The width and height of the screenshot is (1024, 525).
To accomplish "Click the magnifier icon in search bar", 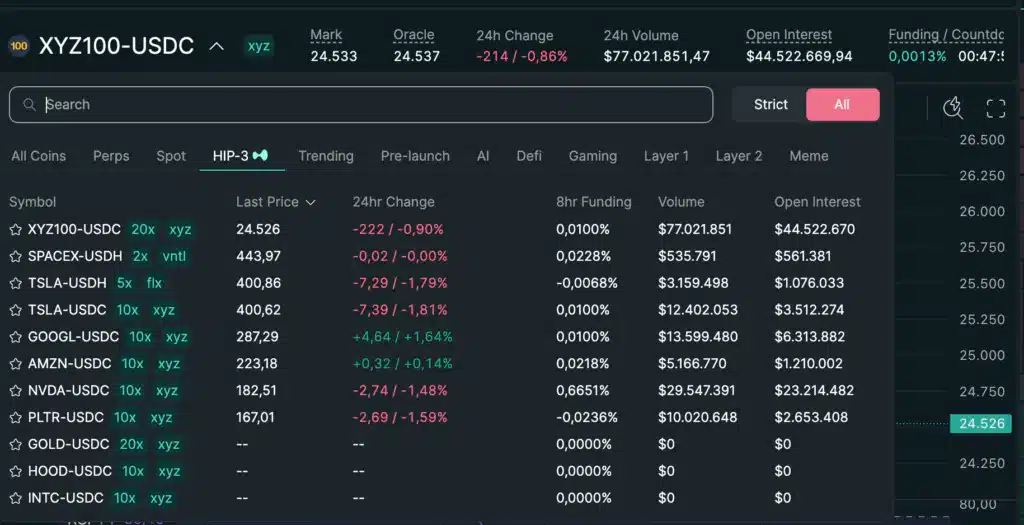I will pos(30,105).
